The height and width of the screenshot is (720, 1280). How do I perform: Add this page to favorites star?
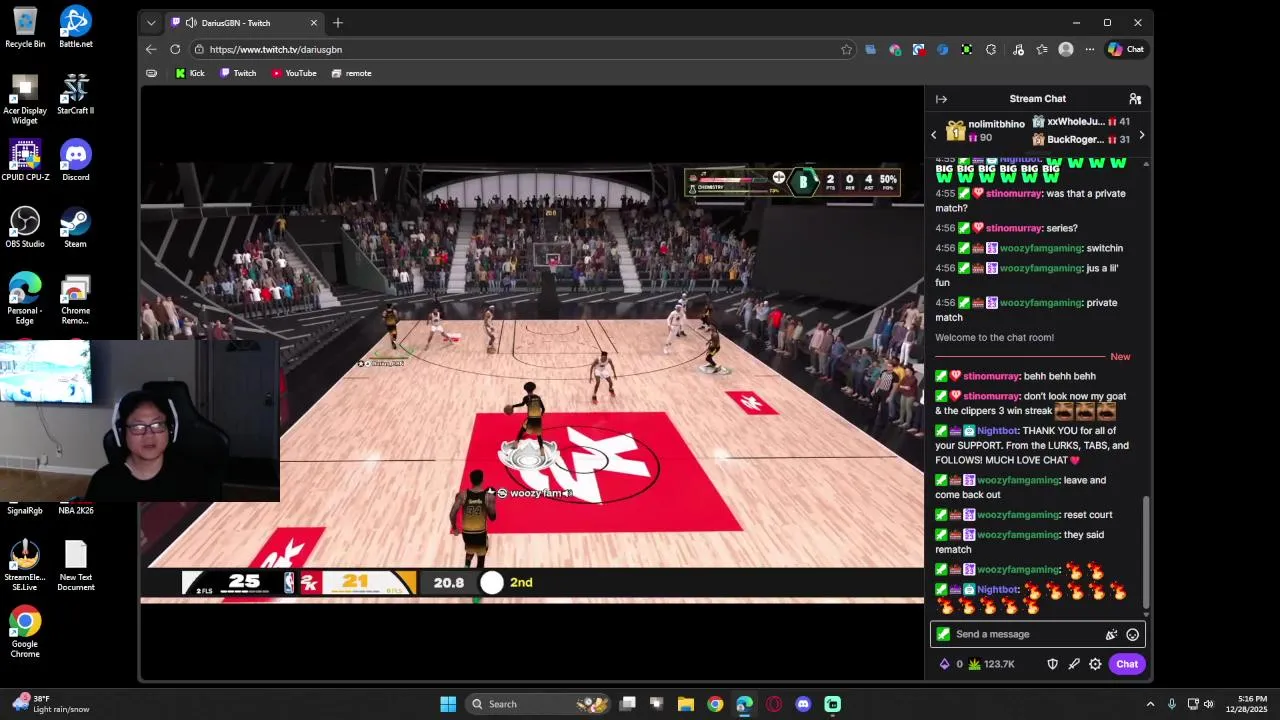pos(846,49)
